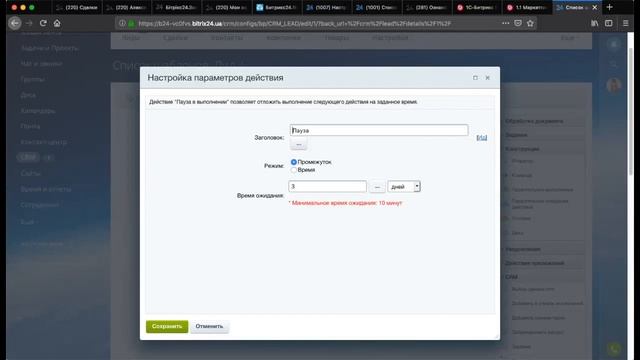640x360 pixels.
Task: Open the Firefox hamburger menu
Action: pyautogui.click(x=625, y=23)
